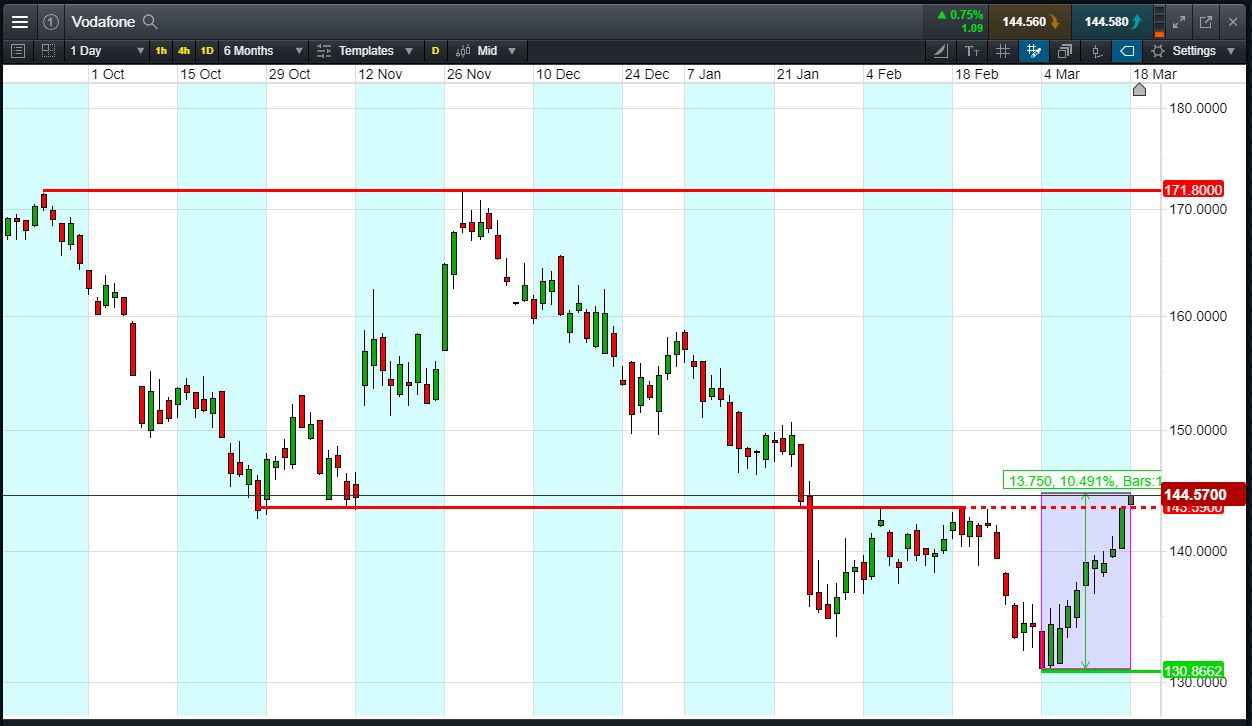This screenshot has height=726, width=1252.
Task: Click the sell price 144.560
Action: [x=1030, y=21]
